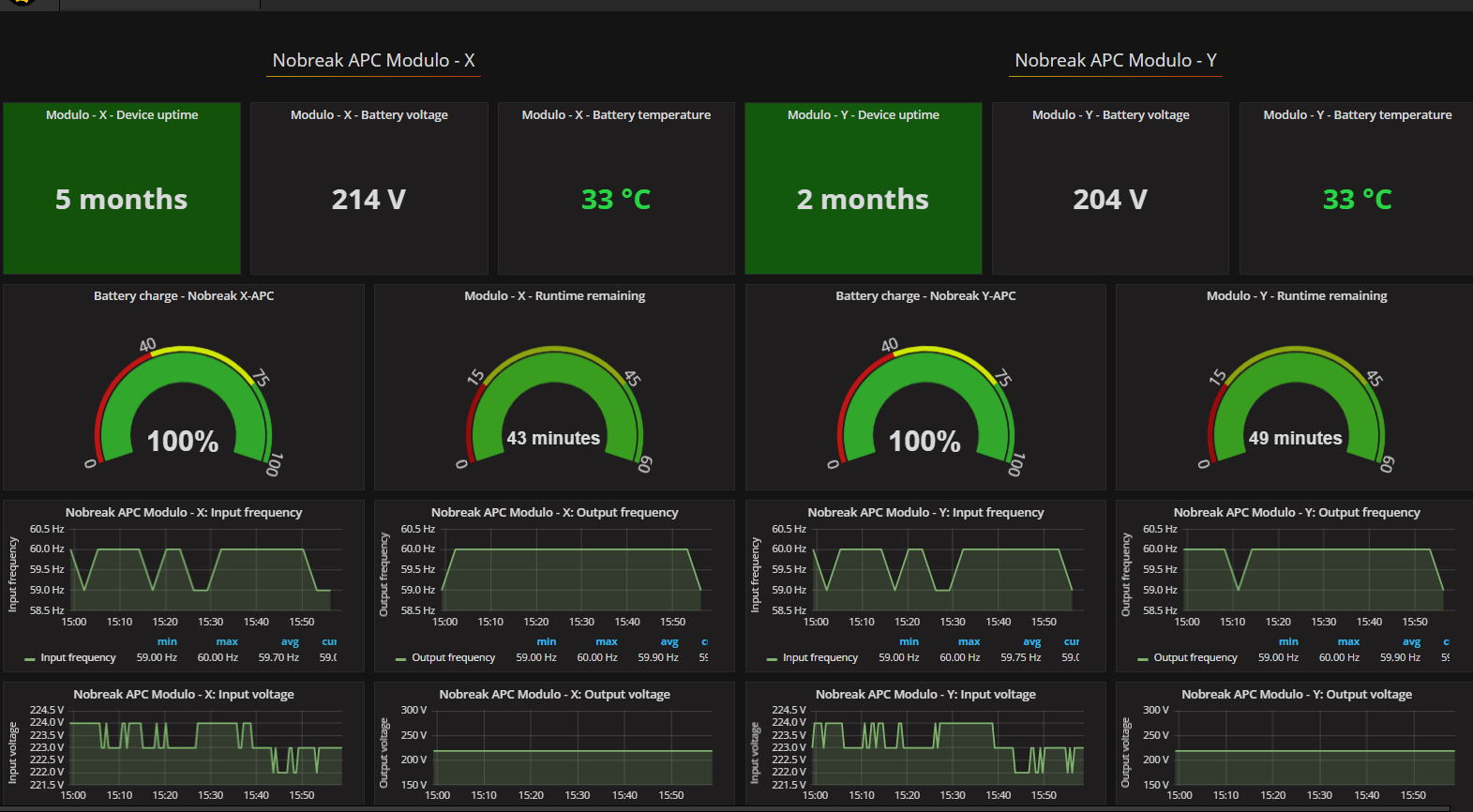Open the Modulo - X - Battery temperature panel menu
1473x812 pixels.
click(x=616, y=114)
